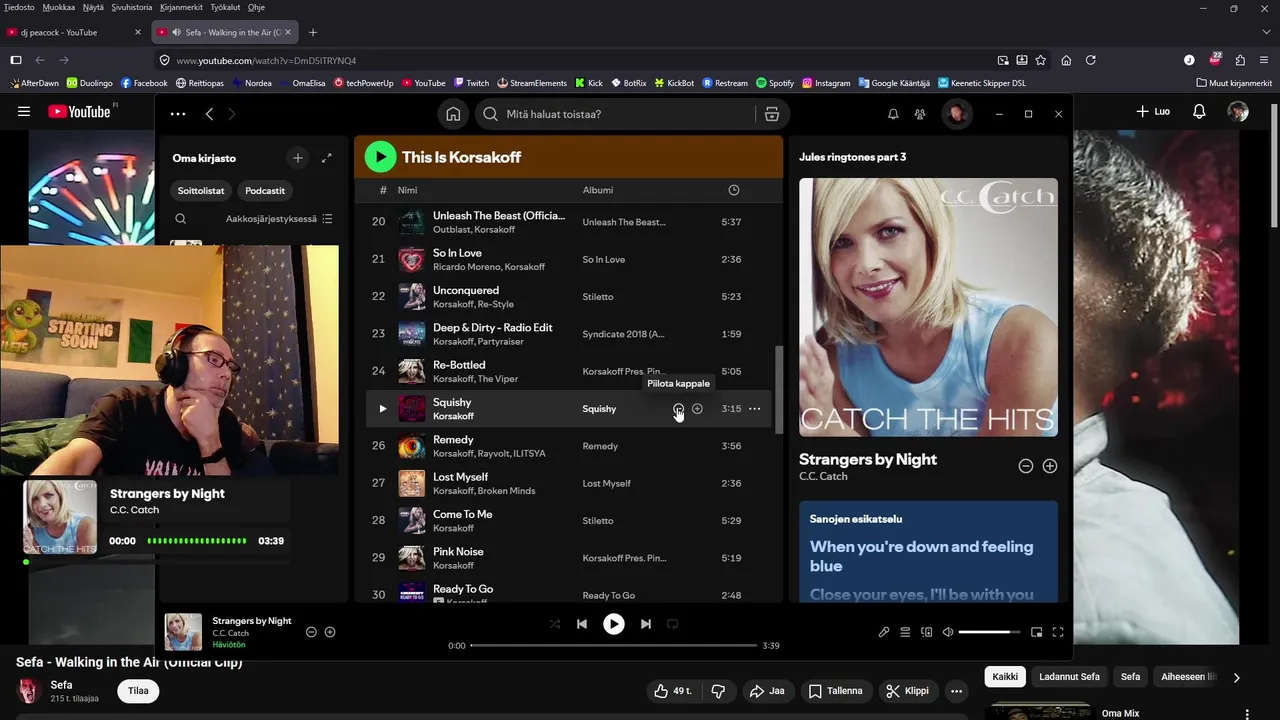Click Re-Bottled album thumbnail

(412, 371)
